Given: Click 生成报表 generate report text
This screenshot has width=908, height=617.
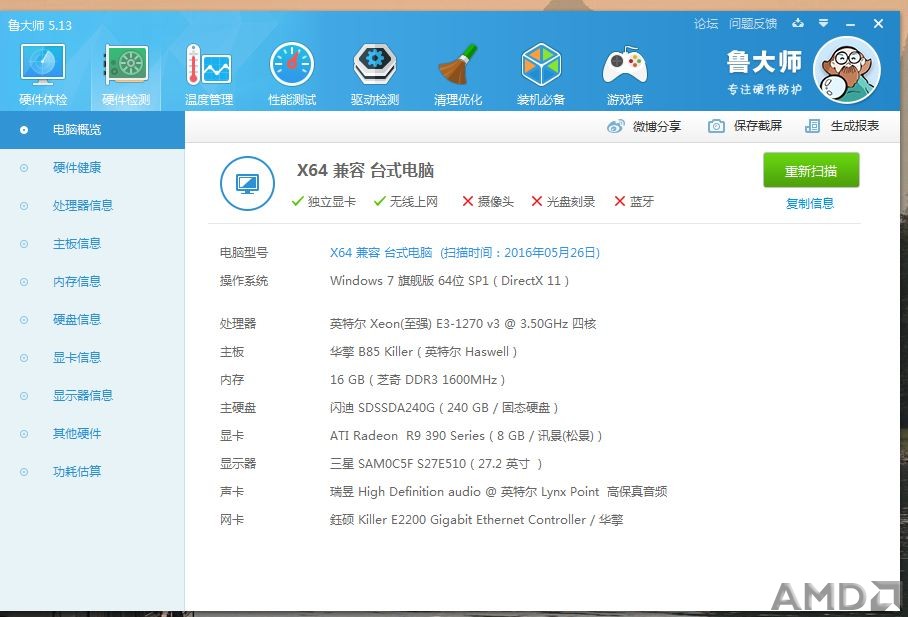Looking at the screenshot, I should (855, 126).
